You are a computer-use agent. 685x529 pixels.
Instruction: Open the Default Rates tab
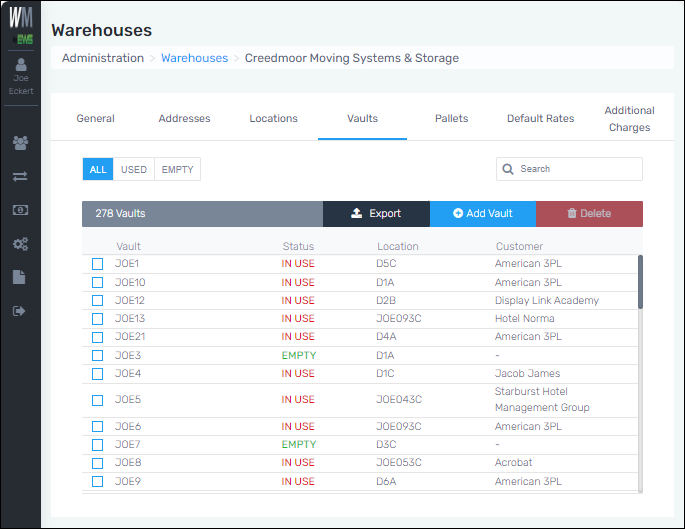(540, 118)
